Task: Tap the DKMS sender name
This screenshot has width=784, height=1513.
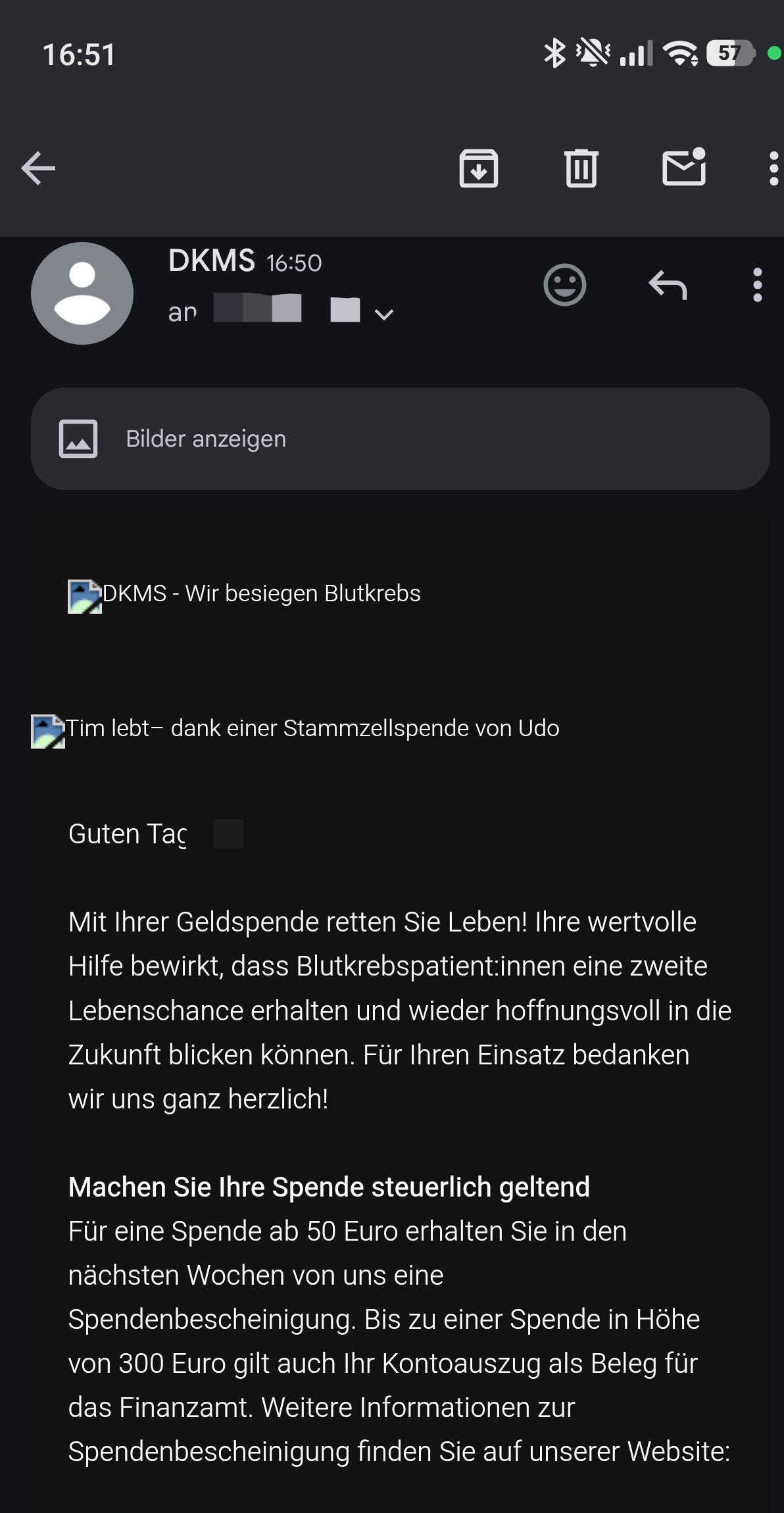Action: [211, 260]
